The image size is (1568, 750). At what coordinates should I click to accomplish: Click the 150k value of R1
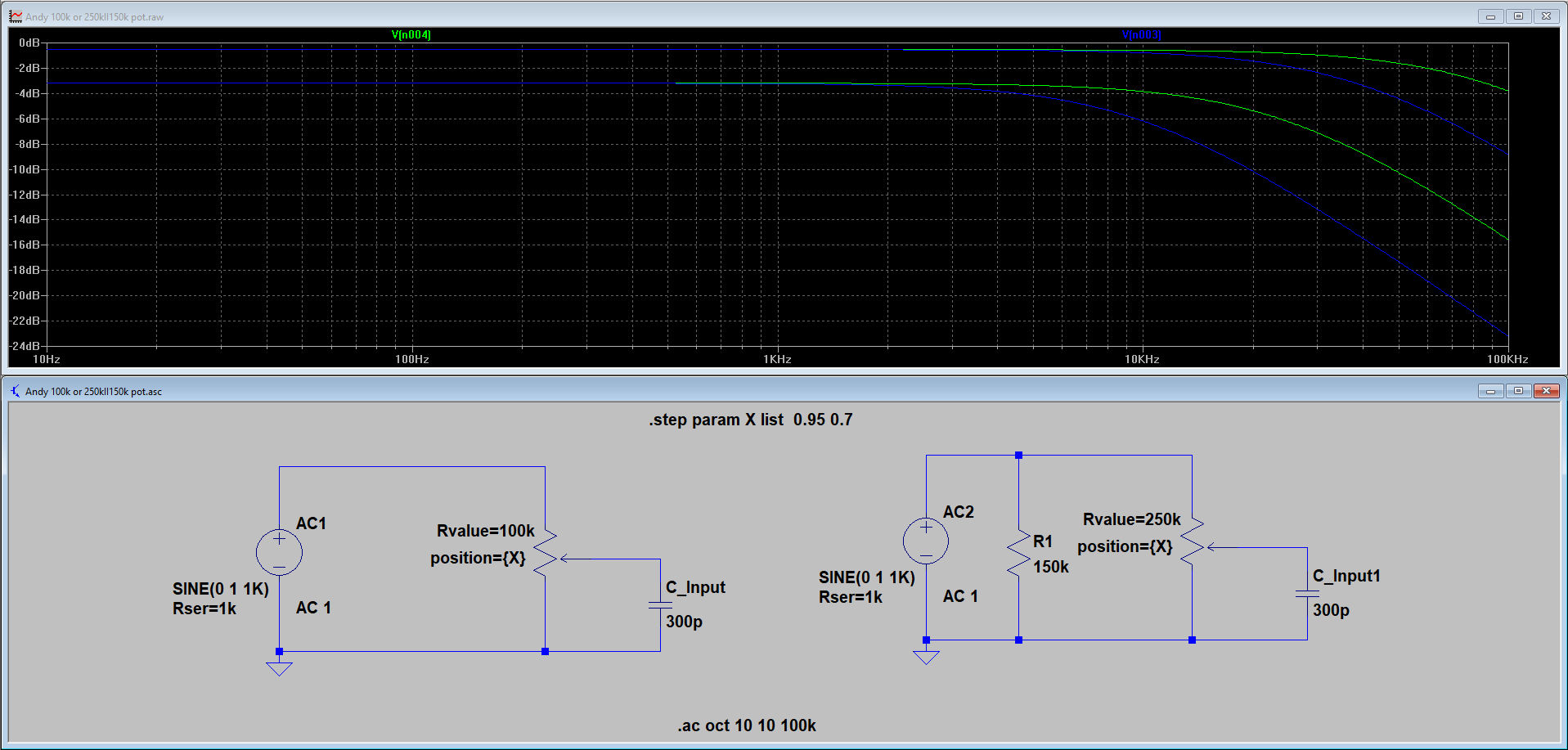tap(1050, 567)
